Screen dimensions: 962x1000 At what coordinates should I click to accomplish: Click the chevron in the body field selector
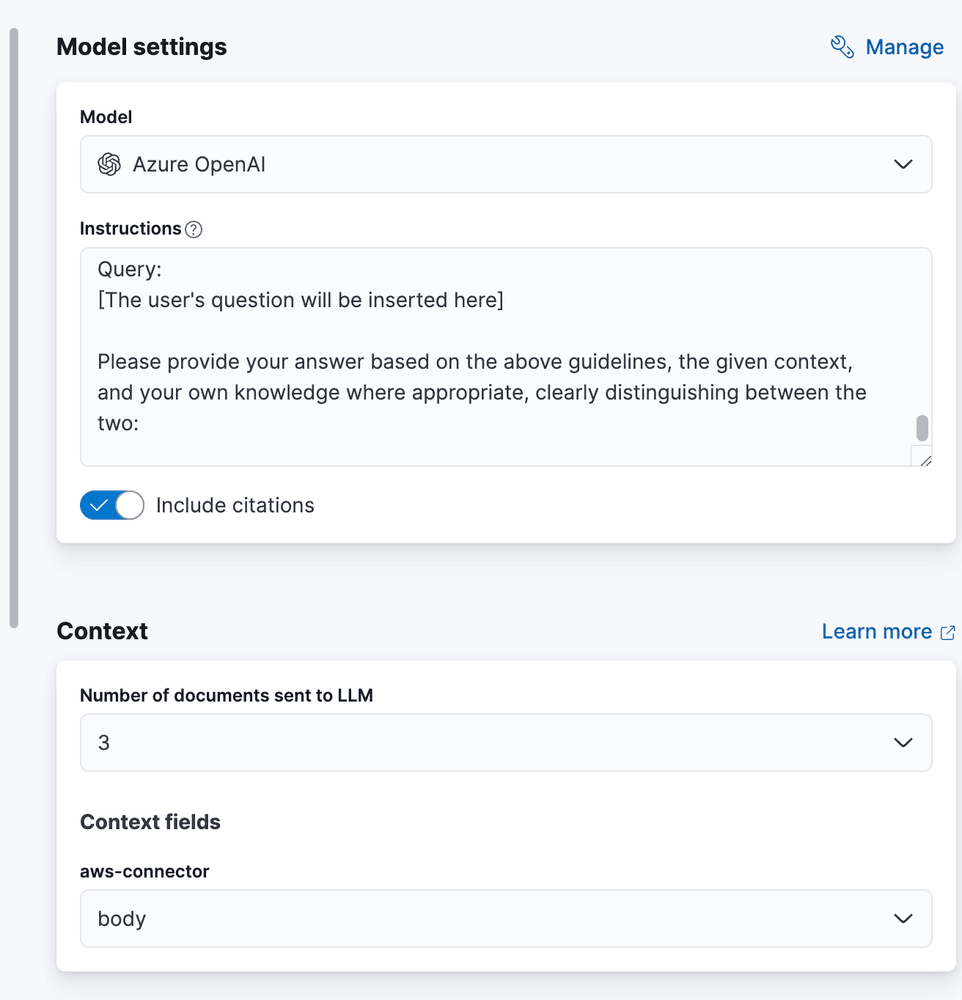[x=903, y=918]
